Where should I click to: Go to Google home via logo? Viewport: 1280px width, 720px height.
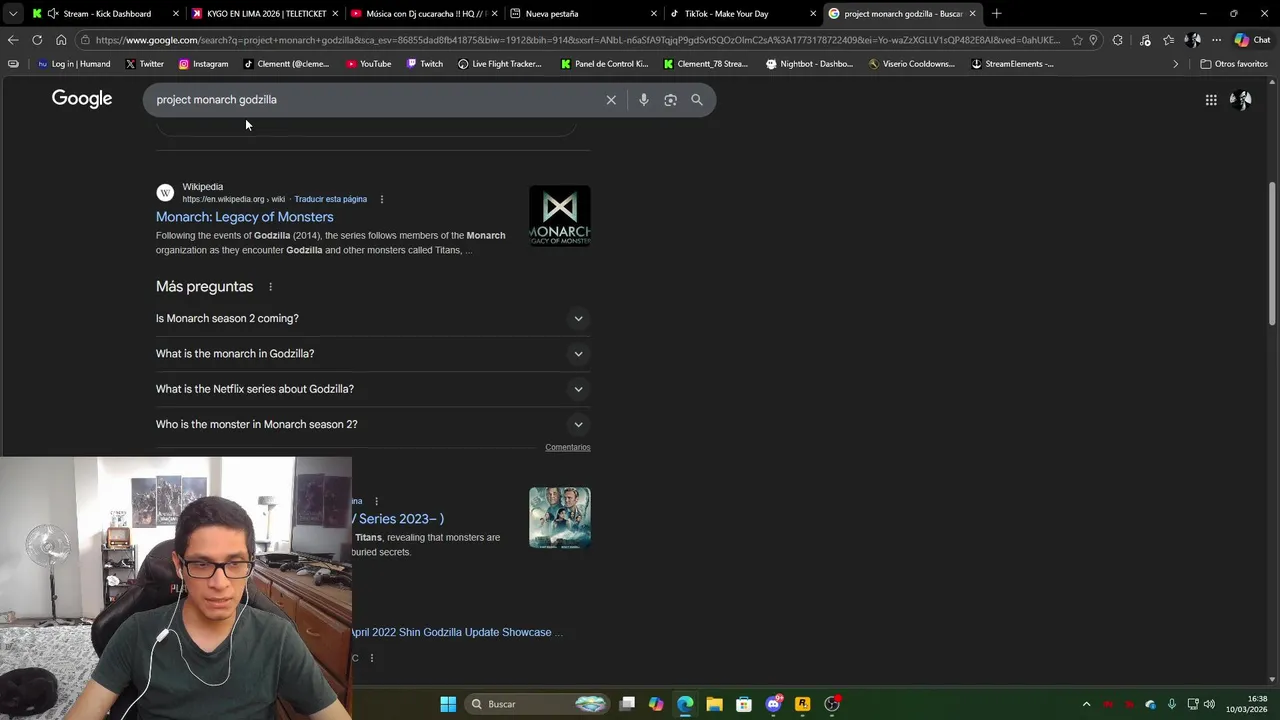click(x=82, y=99)
